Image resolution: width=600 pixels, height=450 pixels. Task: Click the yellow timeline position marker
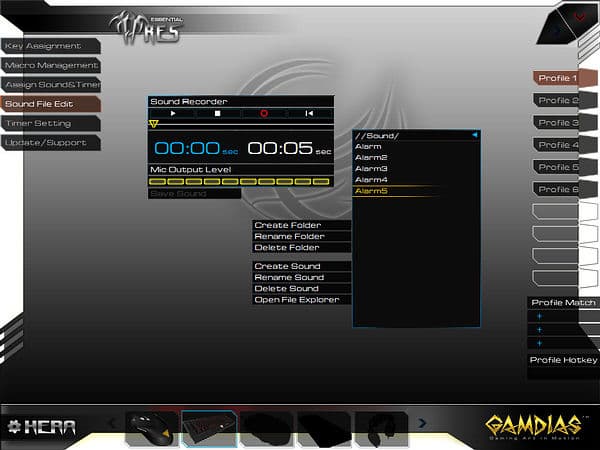153,124
